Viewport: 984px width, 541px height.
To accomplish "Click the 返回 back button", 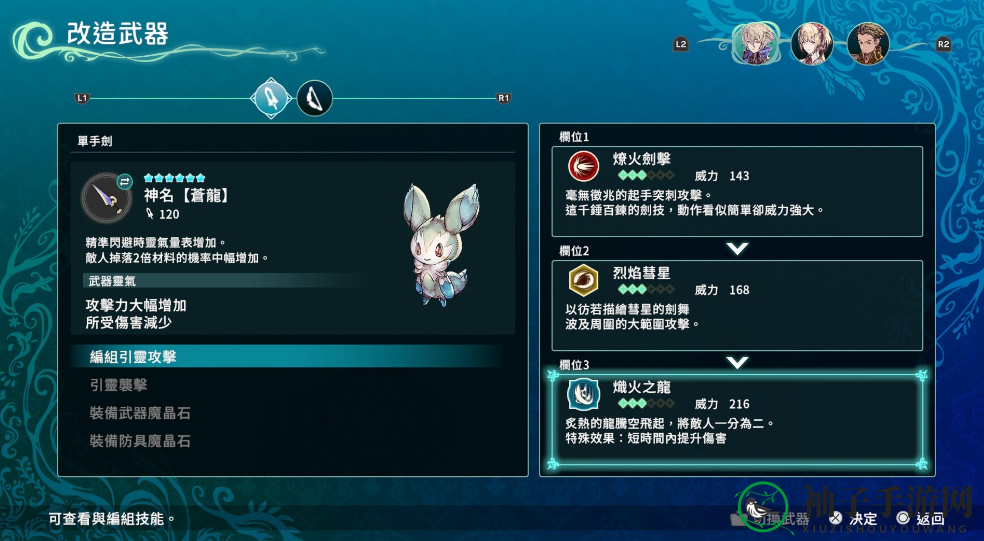I will (x=921, y=518).
